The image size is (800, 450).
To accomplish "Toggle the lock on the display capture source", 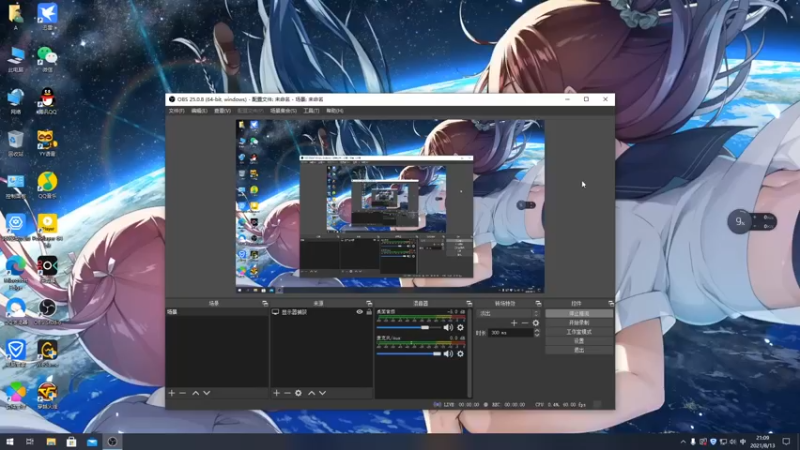I will click(369, 312).
